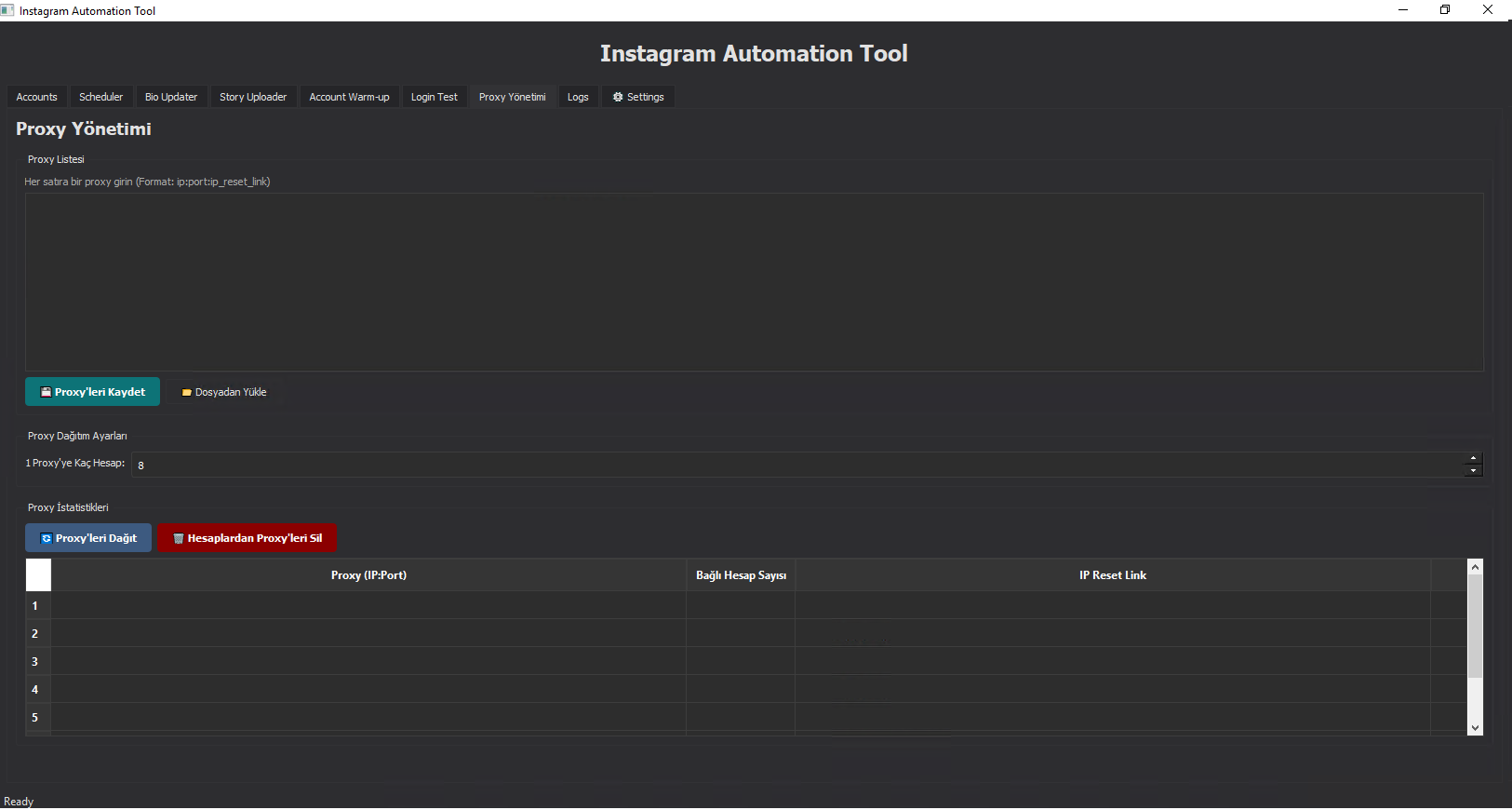1512x810 pixels.
Task: Click the IP Reset Link column header
Action: tap(1113, 575)
